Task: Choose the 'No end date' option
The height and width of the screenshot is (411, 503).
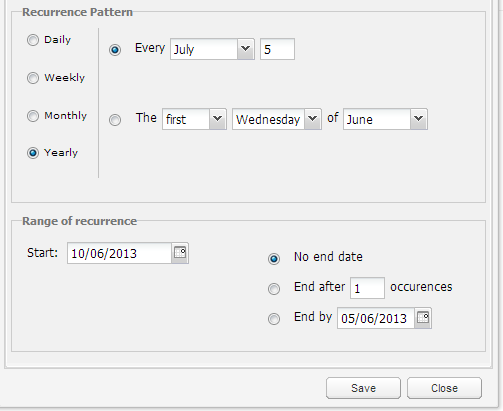Action: [x=274, y=259]
